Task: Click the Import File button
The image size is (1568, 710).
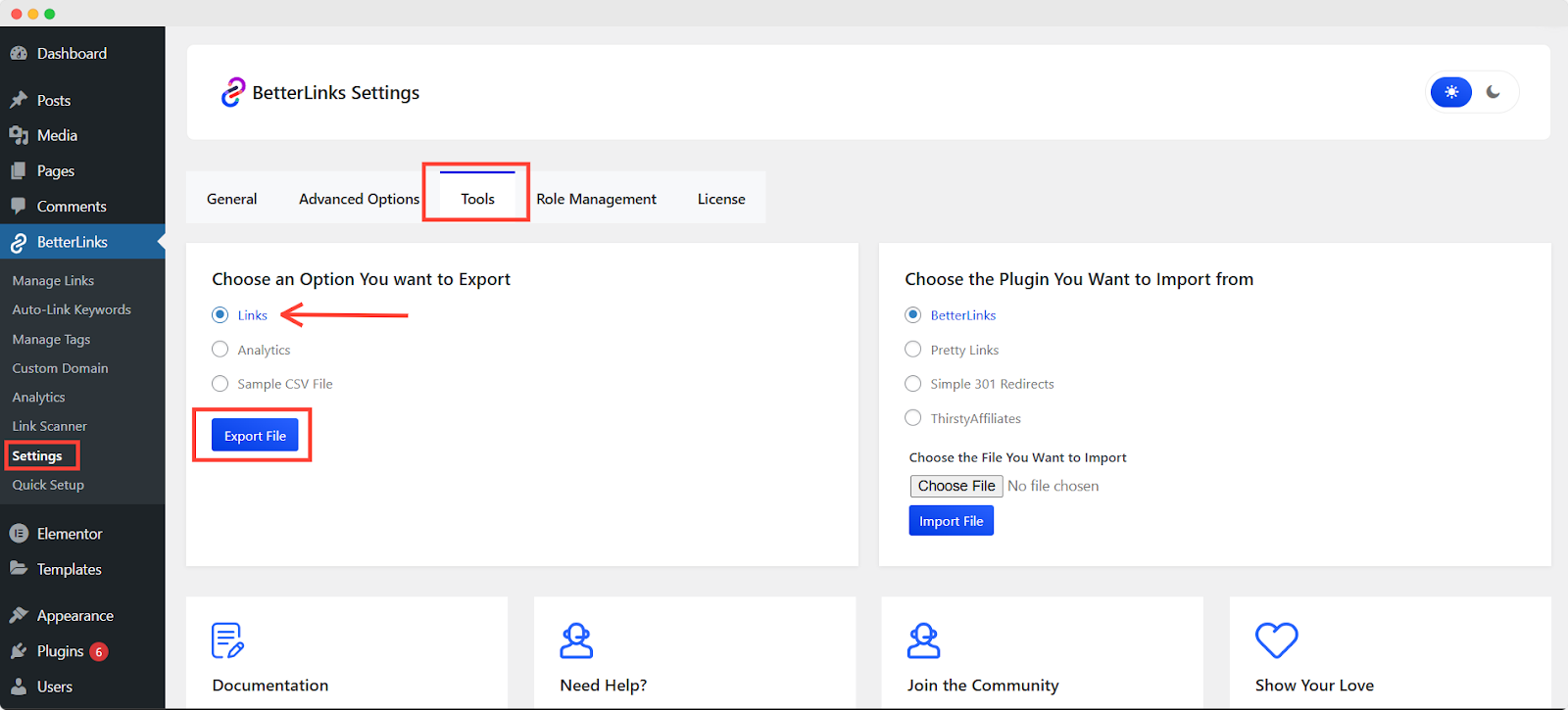Action: click(952, 521)
